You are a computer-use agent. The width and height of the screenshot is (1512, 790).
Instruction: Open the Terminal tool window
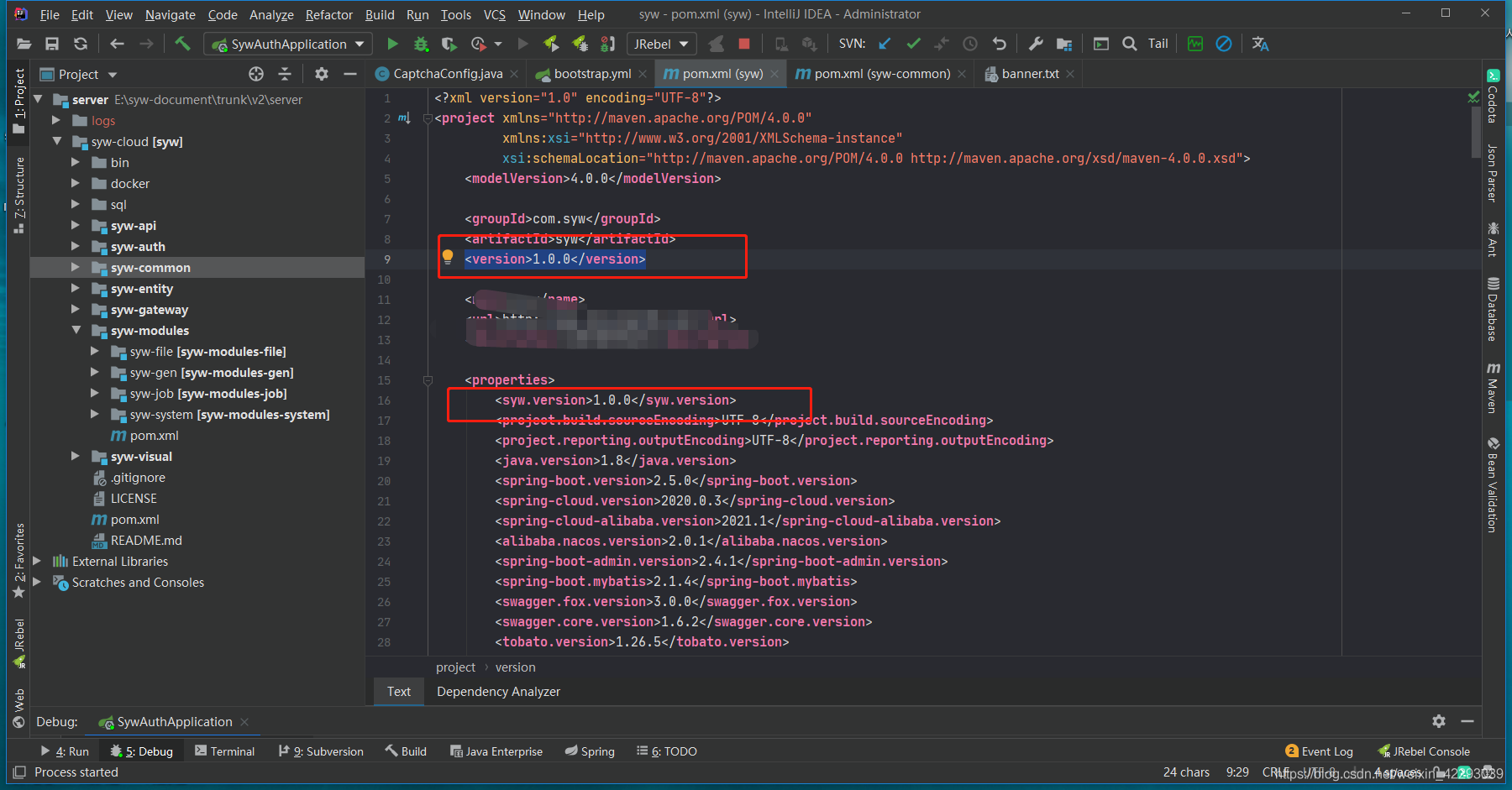click(x=224, y=751)
